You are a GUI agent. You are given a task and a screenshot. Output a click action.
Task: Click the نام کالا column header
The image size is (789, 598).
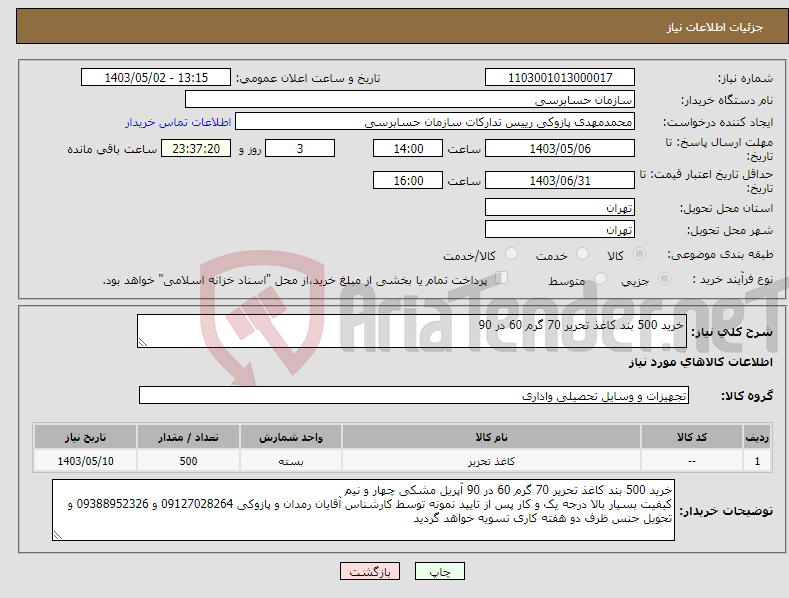tap(492, 437)
